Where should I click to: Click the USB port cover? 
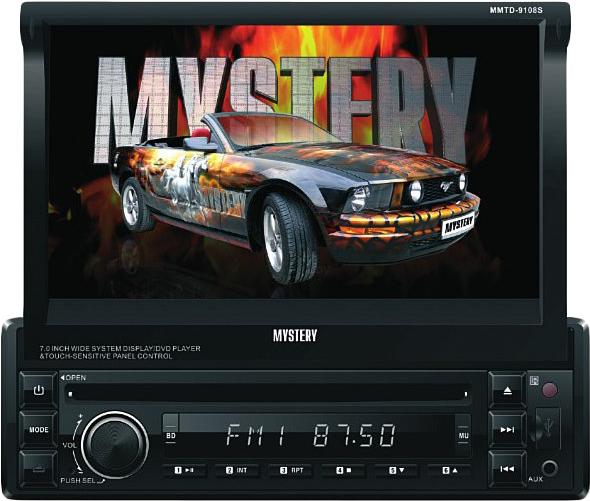pyautogui.click(x=548, y=428)
